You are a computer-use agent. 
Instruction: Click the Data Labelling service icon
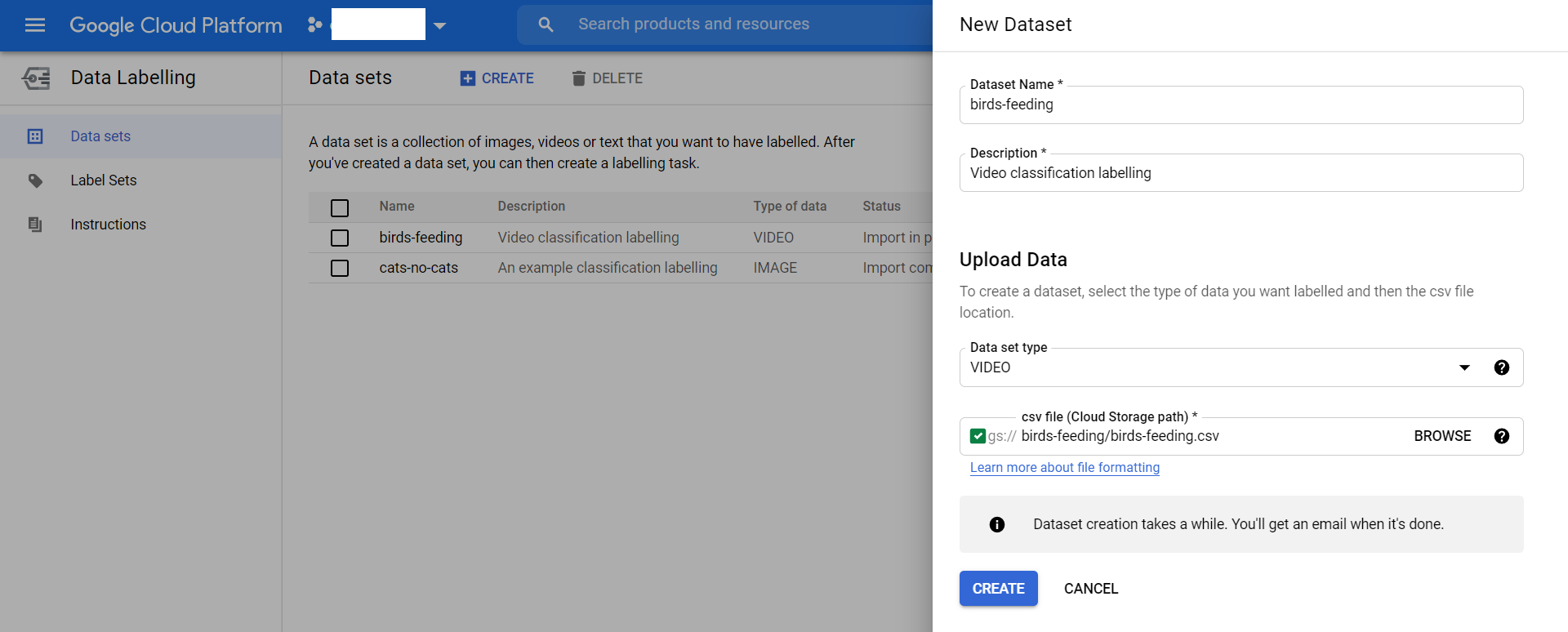36,78
